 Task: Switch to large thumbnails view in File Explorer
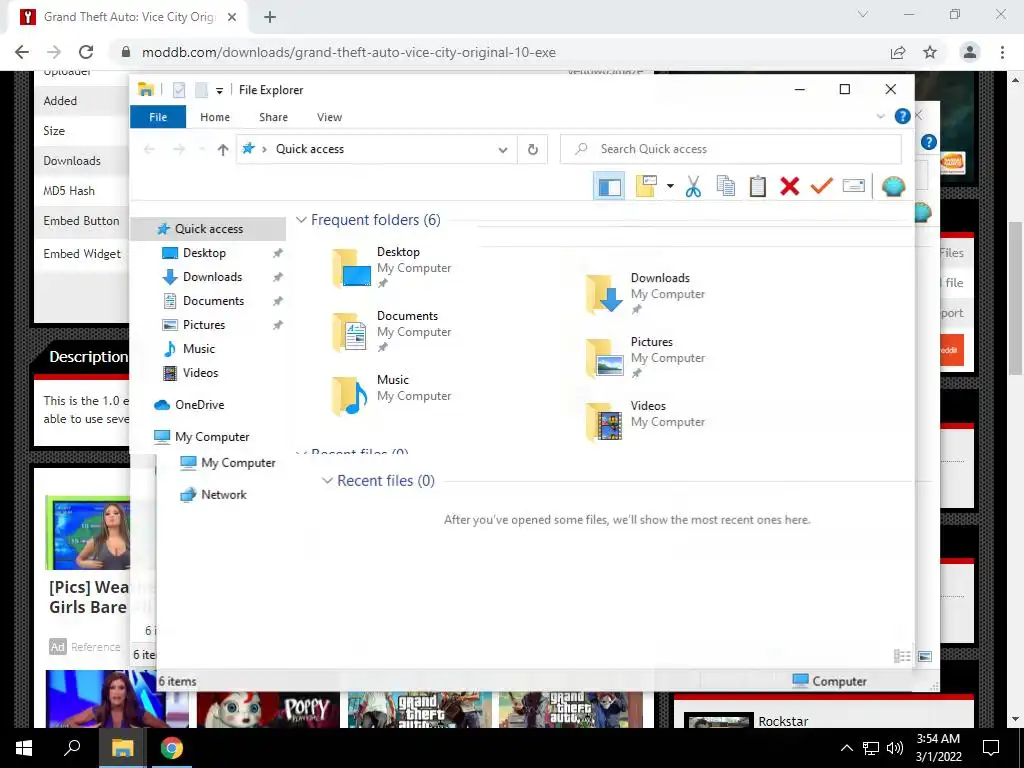[925, 656]
